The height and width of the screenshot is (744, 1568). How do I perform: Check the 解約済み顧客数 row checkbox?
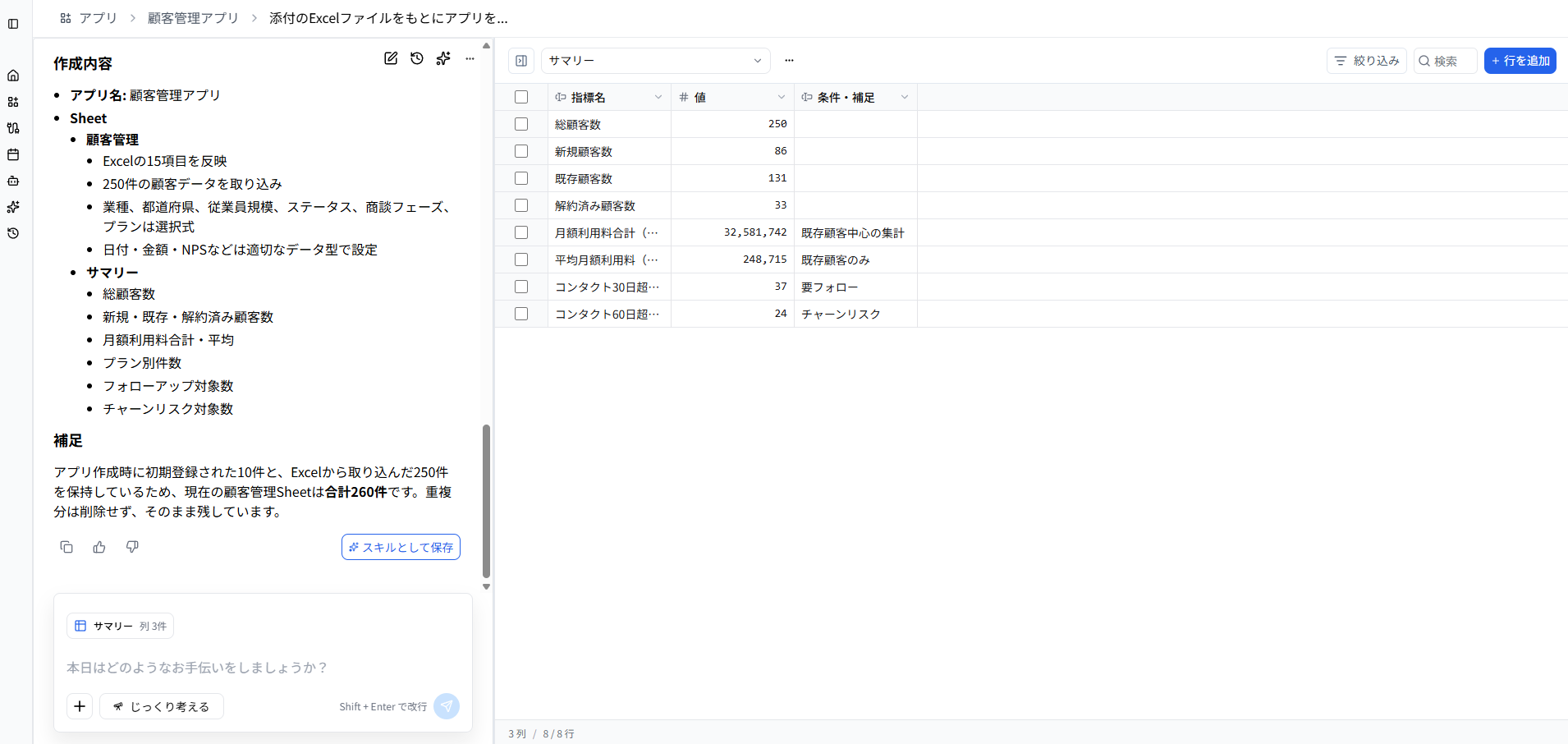pos(521,205)
